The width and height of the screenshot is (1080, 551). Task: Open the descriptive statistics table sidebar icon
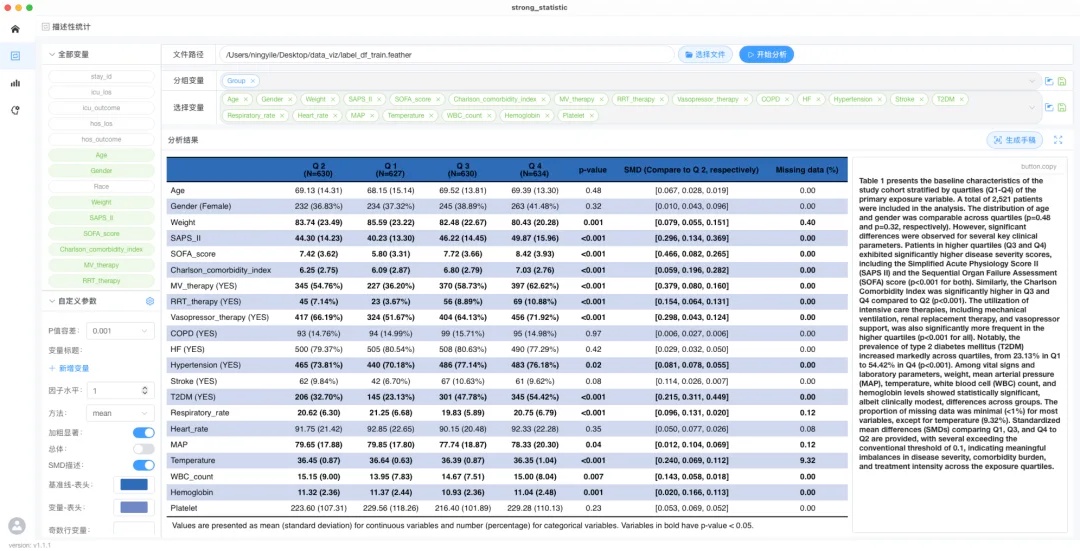pos(15,56)
